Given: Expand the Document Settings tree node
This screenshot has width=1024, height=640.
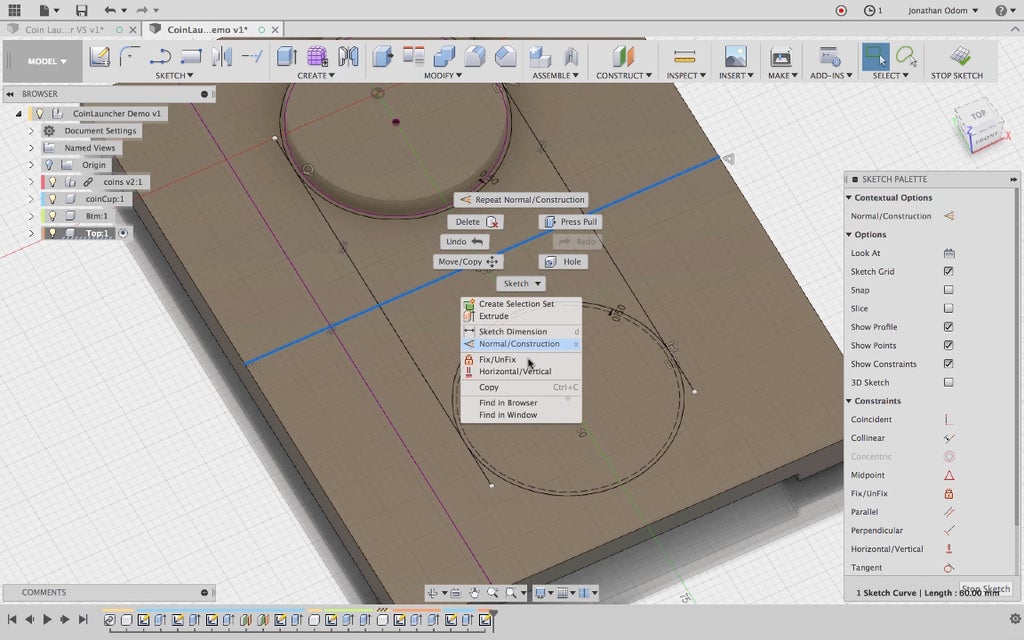Looking at the screenshot, I should pyautogui.click(x=31, y=131).
